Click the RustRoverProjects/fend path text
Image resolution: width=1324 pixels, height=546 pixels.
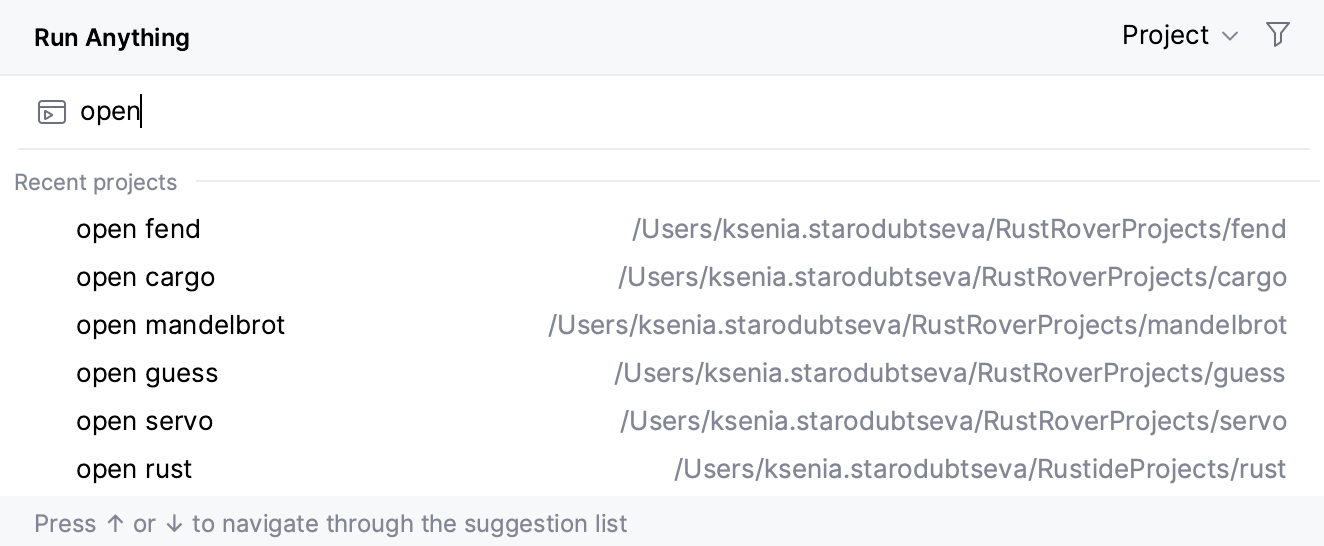click(958, 229)
